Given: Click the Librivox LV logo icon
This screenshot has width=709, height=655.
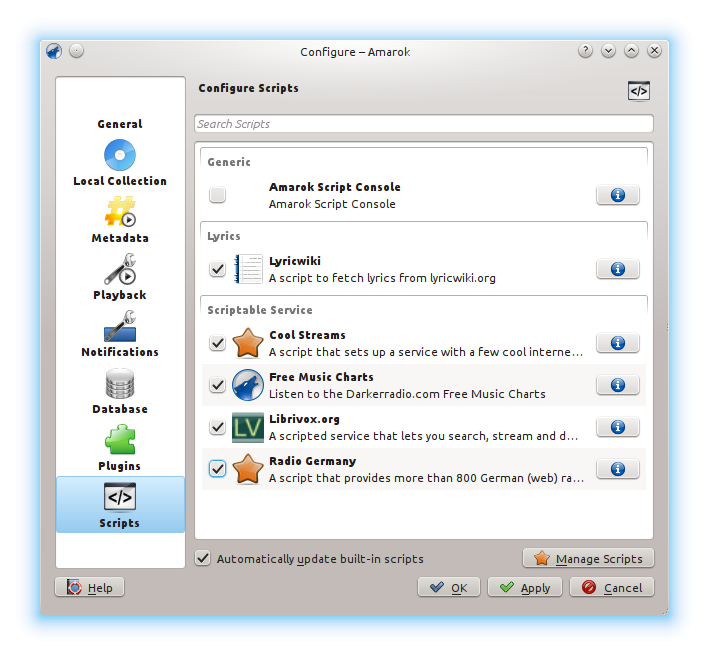Looking at the screenshot, I should pos(248,427).
